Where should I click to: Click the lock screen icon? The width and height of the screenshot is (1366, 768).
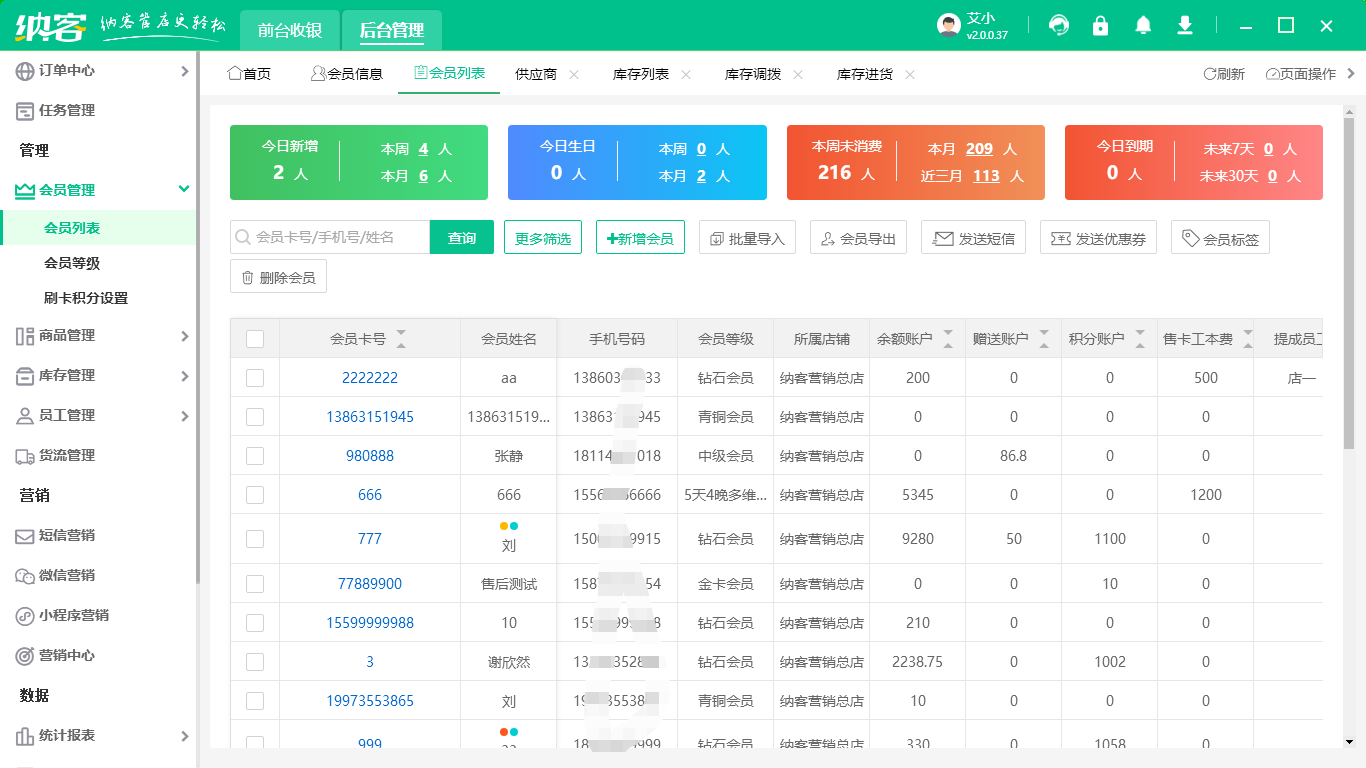(1100, 26)
